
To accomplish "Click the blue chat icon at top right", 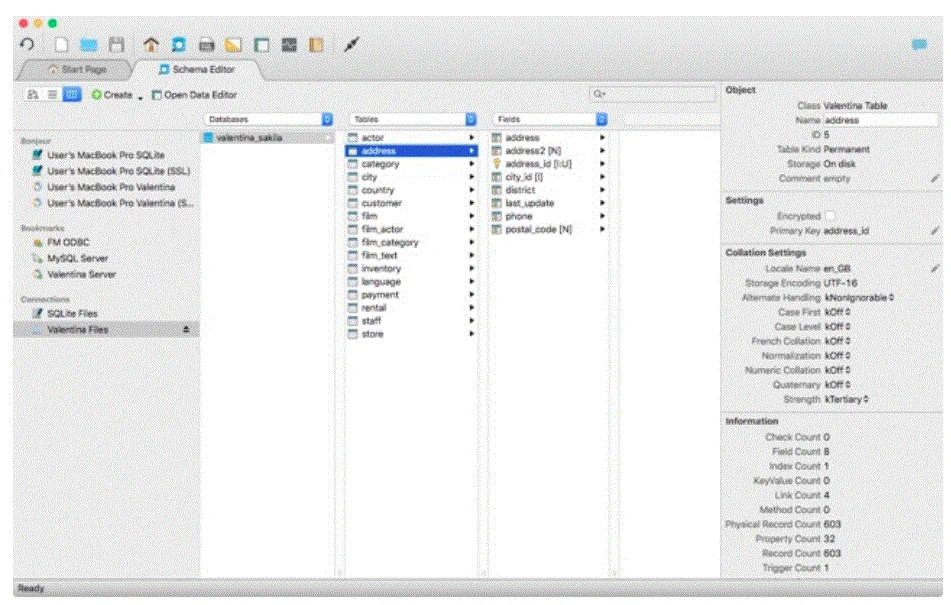I will [x=919, y=44].
